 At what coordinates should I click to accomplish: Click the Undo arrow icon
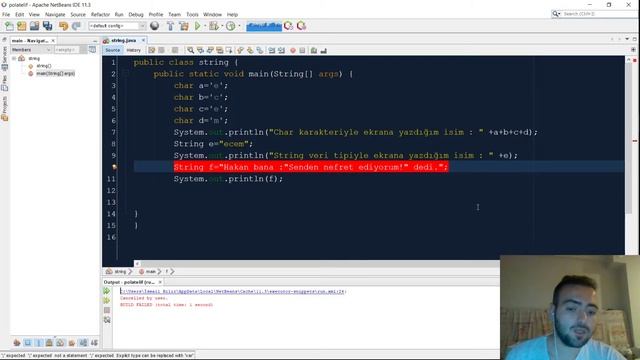pyautogui.click(x=63, y=26)
